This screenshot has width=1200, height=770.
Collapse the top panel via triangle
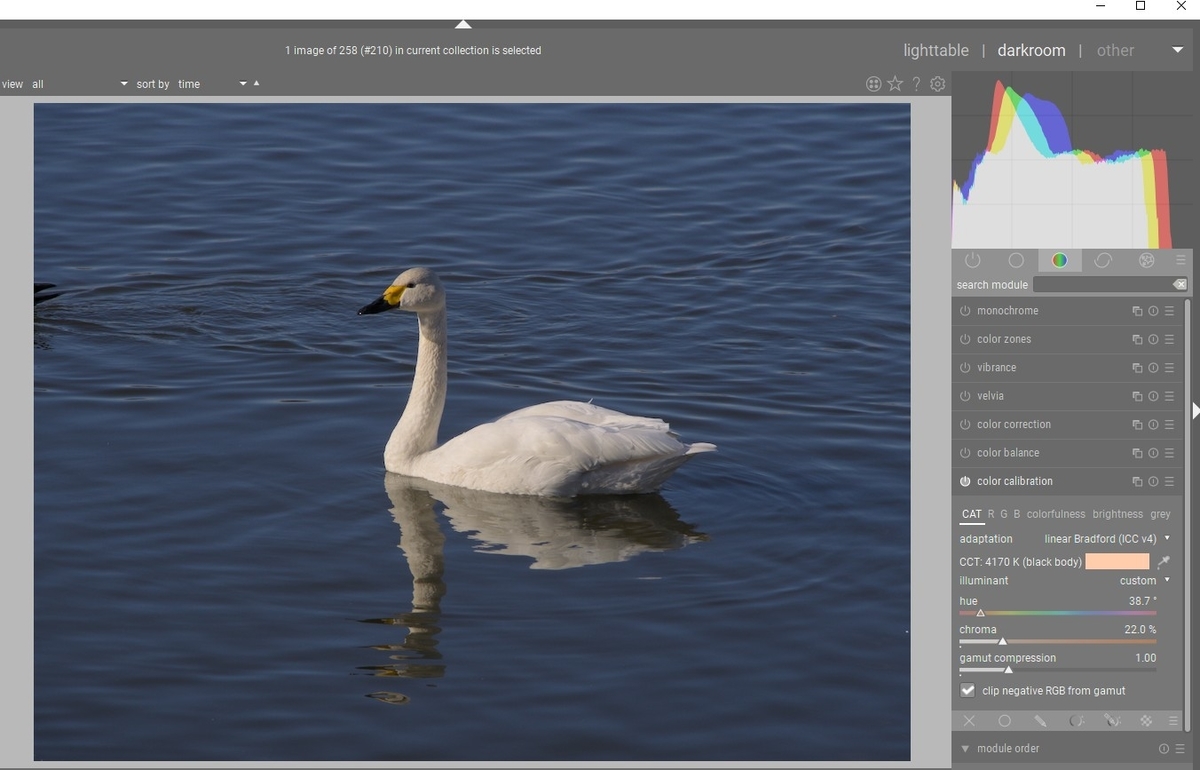463,24
